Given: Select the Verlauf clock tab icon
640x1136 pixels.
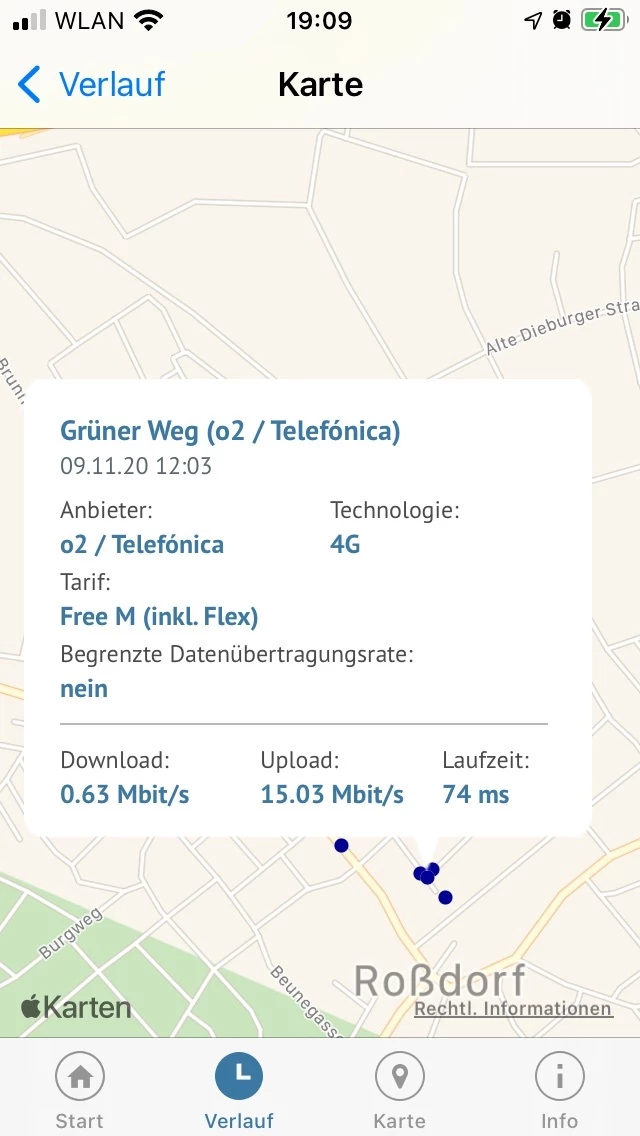Looking at the screenshot, I should [x=239, y=1078].
